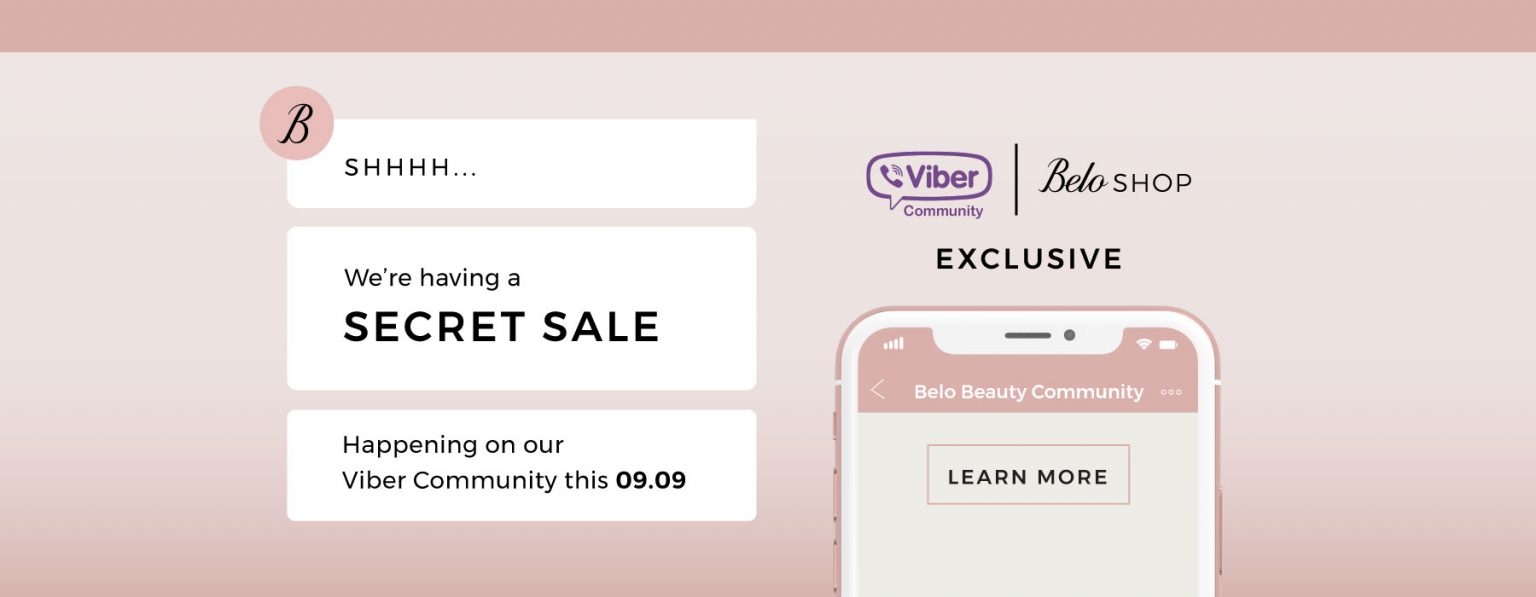The height and width of the screenshot is (597, 1536).
Task: Click the phone front camera dot
Action: pos(1069,335)
